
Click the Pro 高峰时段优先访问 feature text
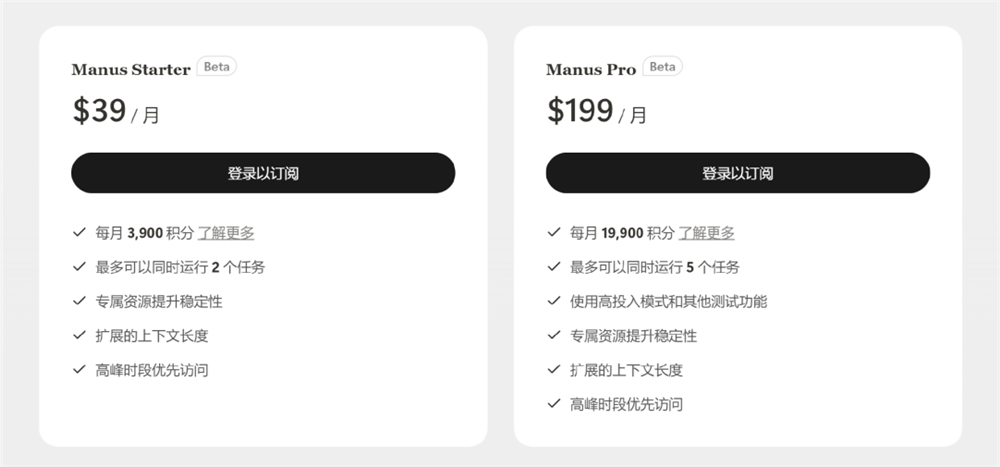pyautogui.click(x=627, y=405)
